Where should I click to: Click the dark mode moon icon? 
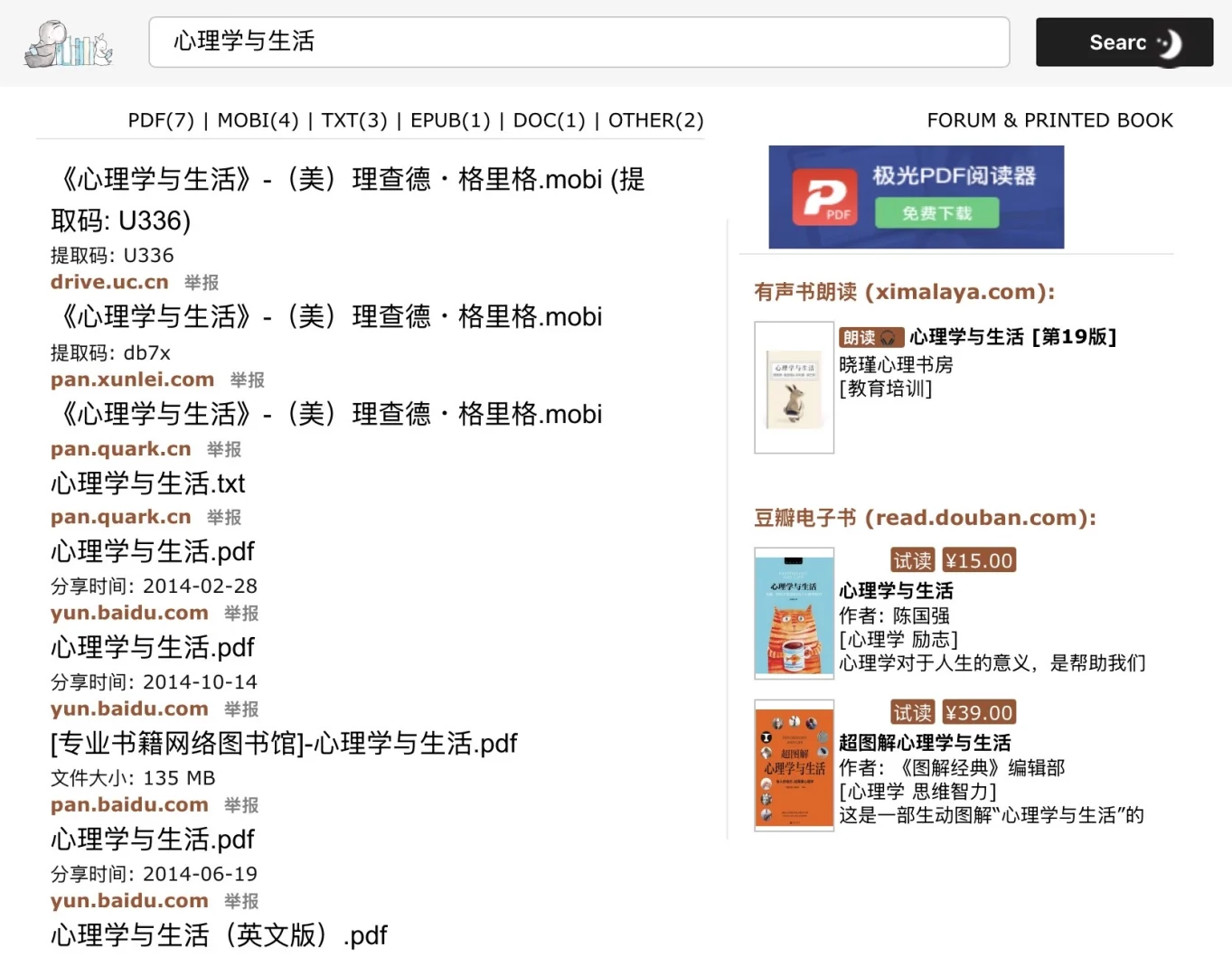1169,43
